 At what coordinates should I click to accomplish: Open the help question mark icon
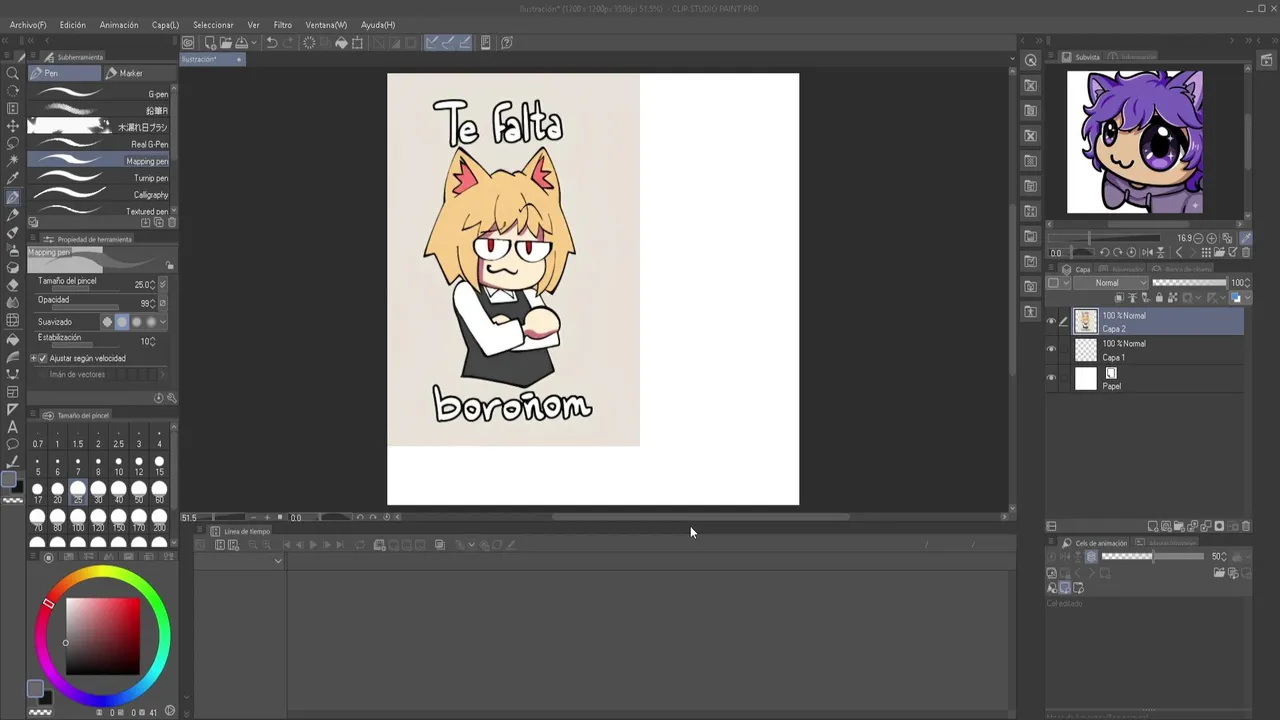point(507,42)
